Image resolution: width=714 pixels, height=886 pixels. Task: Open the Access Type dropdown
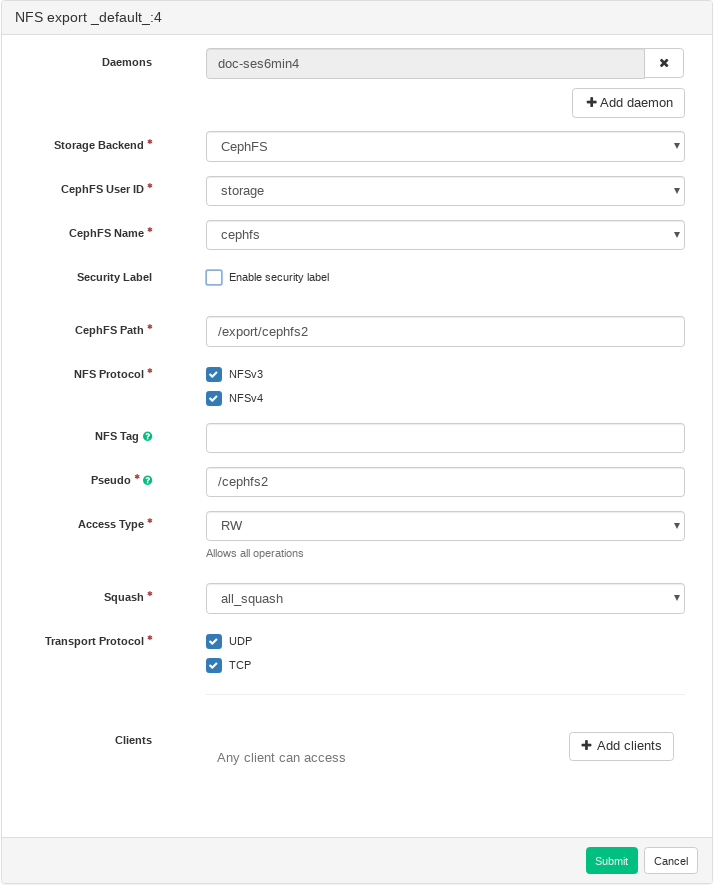445,526
